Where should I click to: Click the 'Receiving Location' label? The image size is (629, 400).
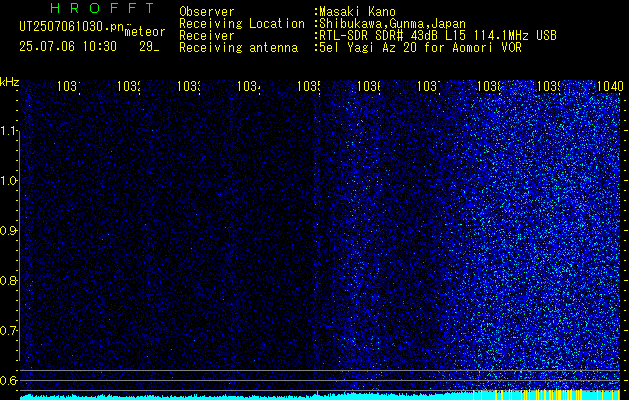(x=242, y=24)
